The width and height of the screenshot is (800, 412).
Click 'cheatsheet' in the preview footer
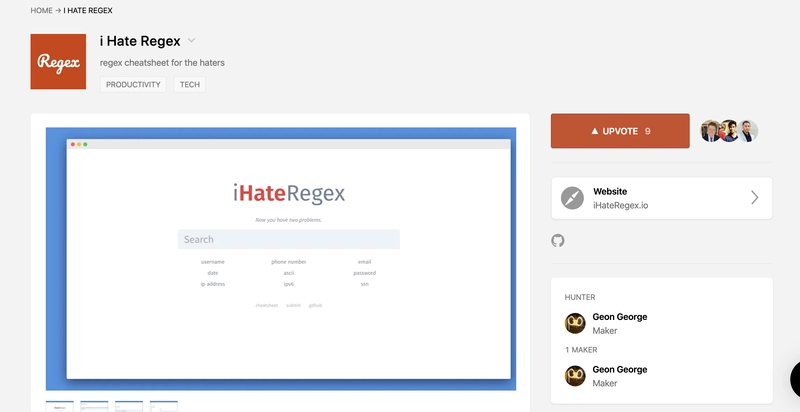(x=267, y=305)
